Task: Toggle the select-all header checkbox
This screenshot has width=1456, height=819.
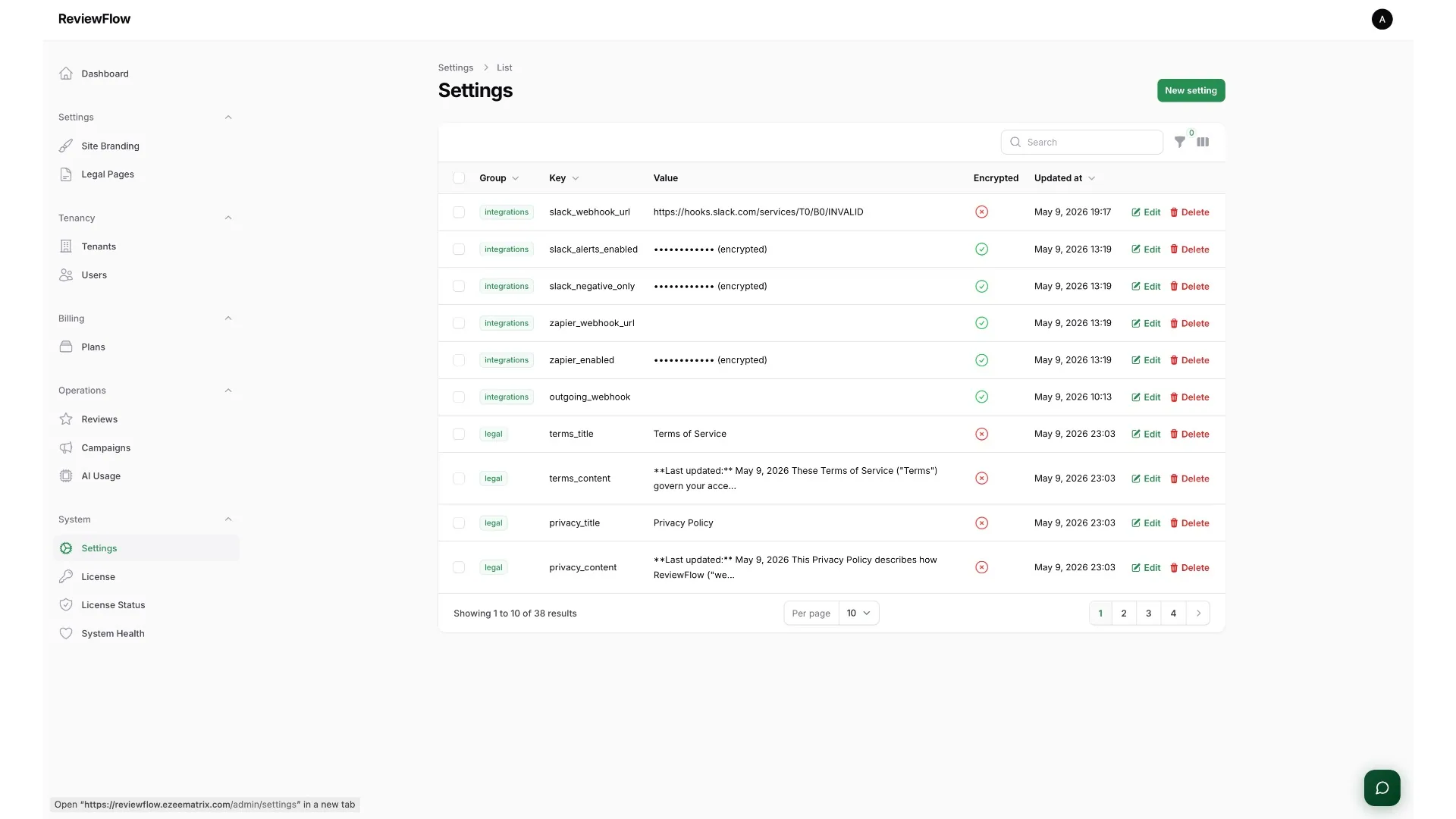Action: click(x=459, y=178)
